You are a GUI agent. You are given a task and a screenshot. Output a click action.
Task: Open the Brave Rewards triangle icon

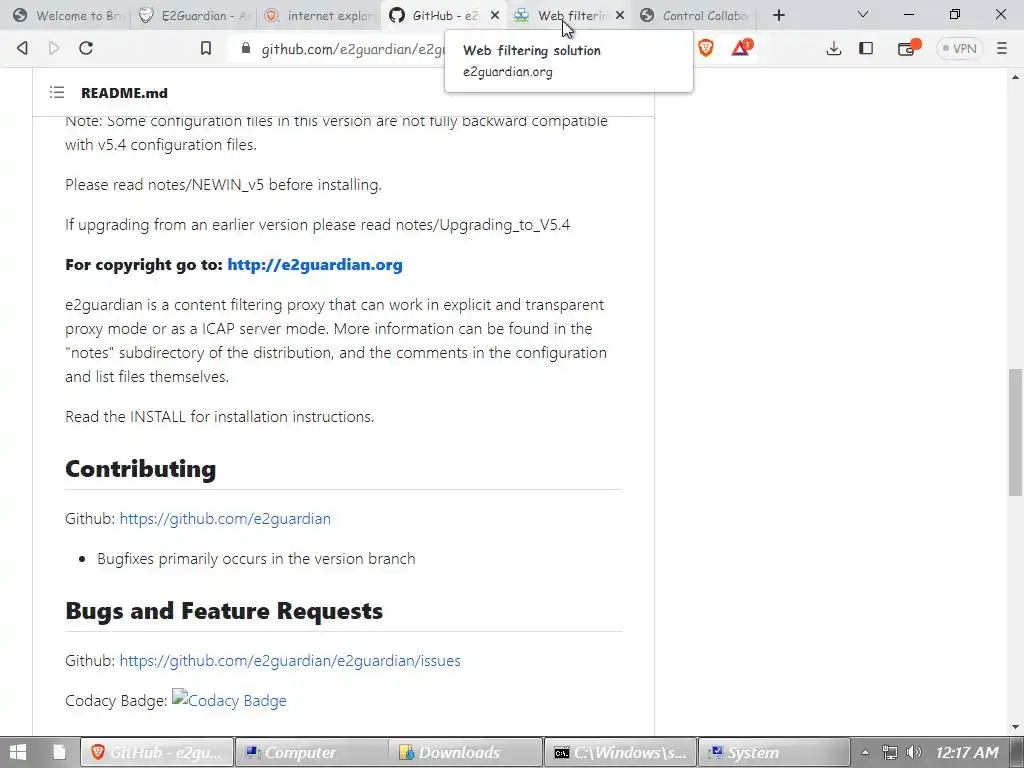[x=741, y=48]
